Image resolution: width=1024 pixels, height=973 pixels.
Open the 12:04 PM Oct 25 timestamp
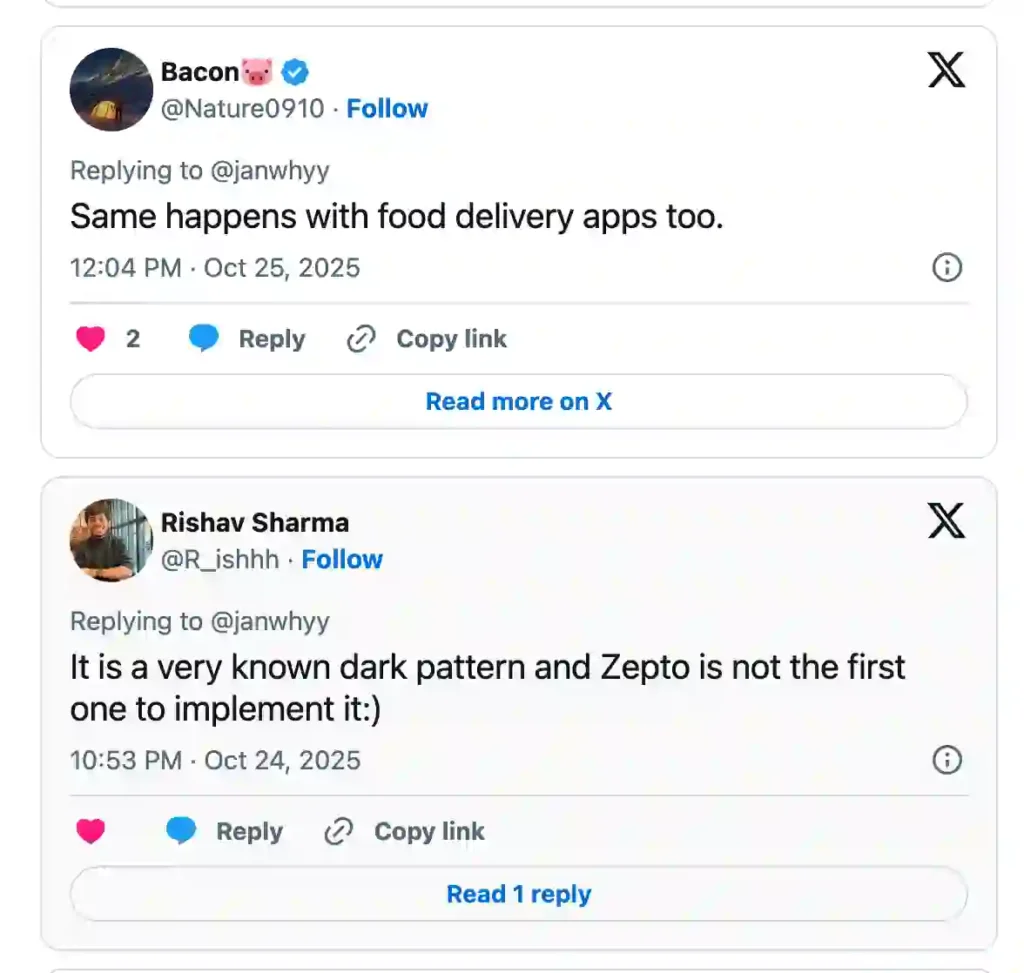pyautogui.click(x=214, y=268)
